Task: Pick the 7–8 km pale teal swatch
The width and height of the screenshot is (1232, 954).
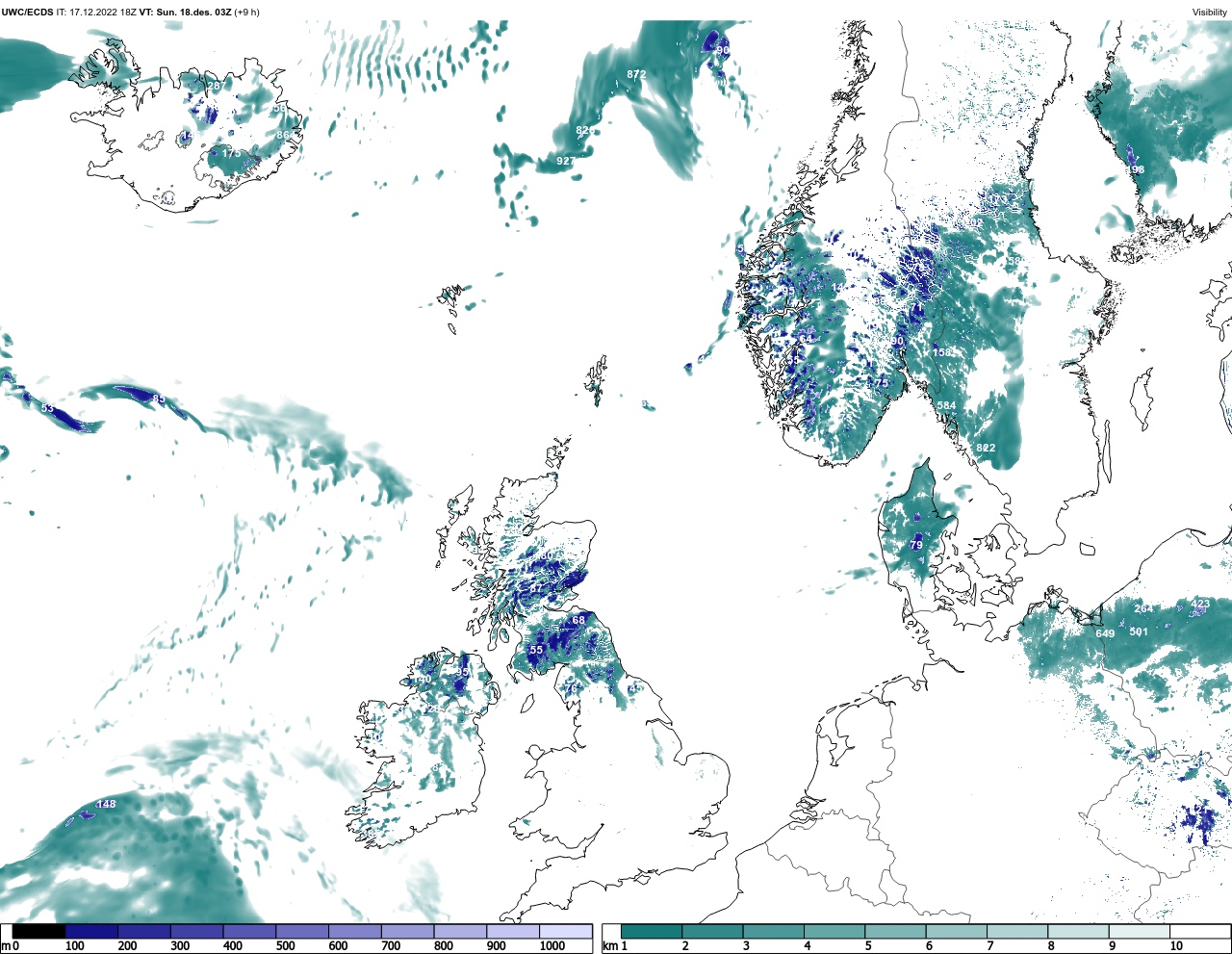Action: coord(1017,931)
